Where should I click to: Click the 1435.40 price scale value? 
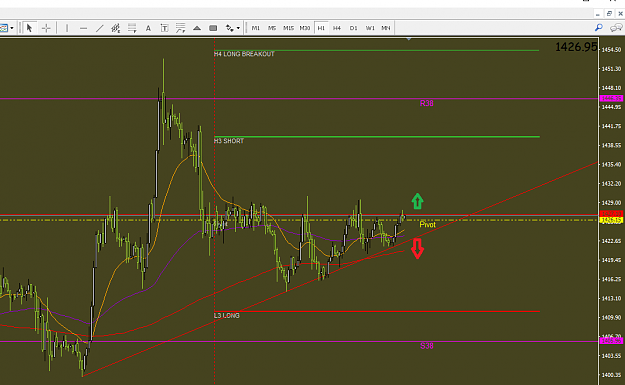point(611,164)
